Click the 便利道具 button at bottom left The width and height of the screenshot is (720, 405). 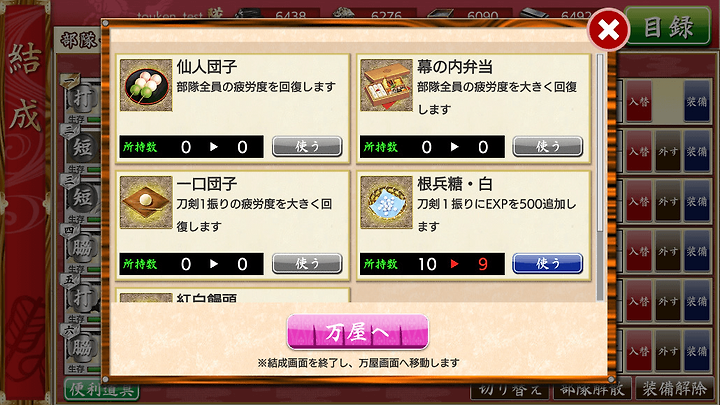coord(101,389)
